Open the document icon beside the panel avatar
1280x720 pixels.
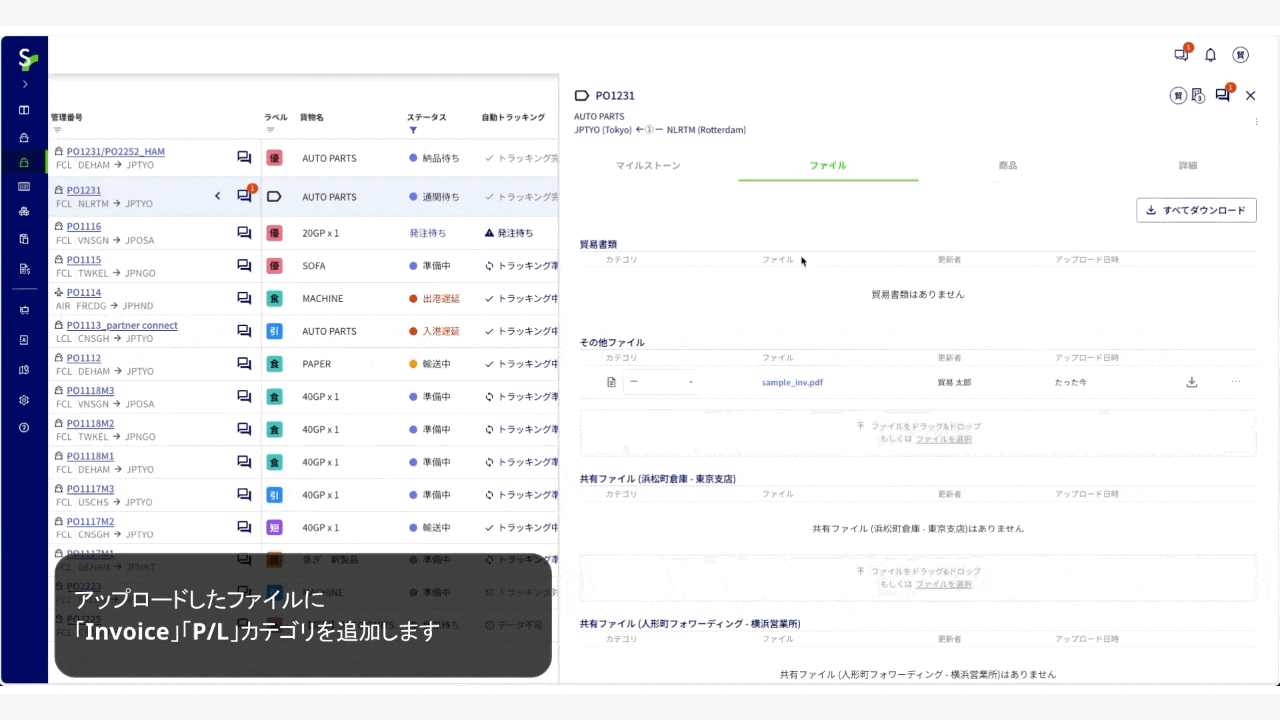click(1197, 96)
